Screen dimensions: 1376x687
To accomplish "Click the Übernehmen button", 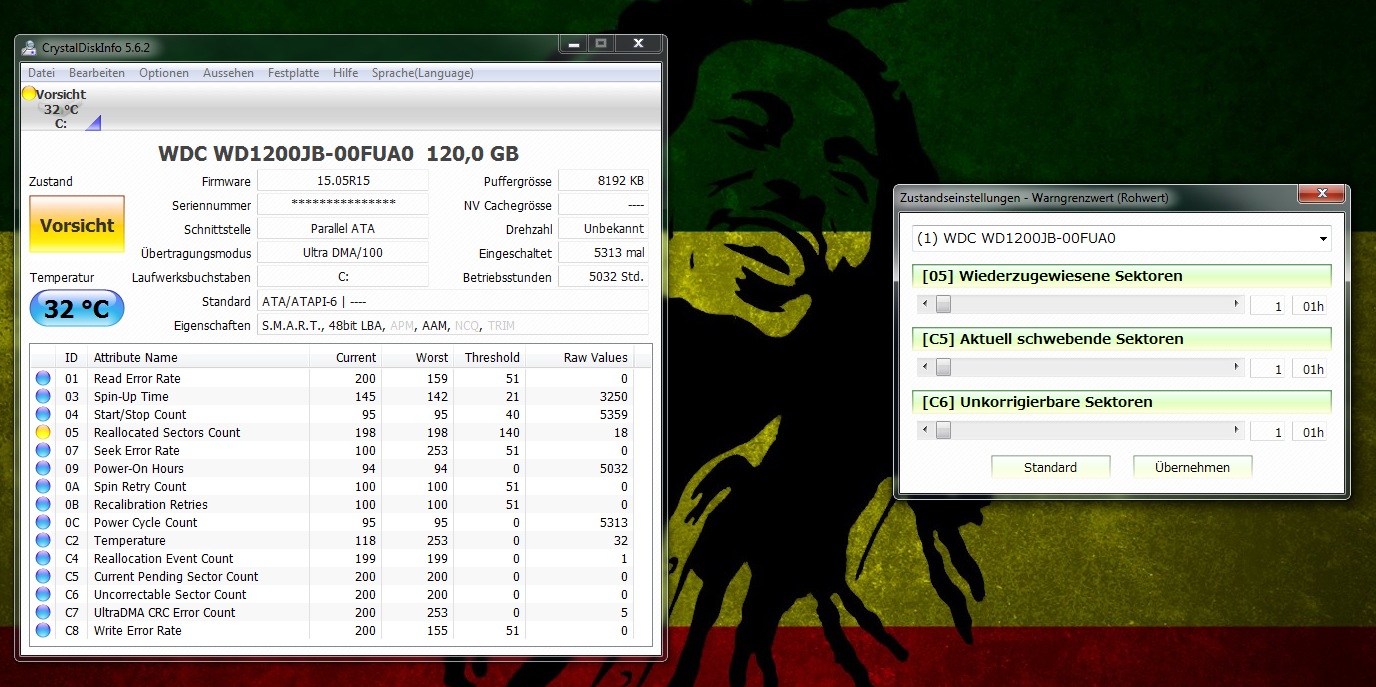I will (1192, 467).
